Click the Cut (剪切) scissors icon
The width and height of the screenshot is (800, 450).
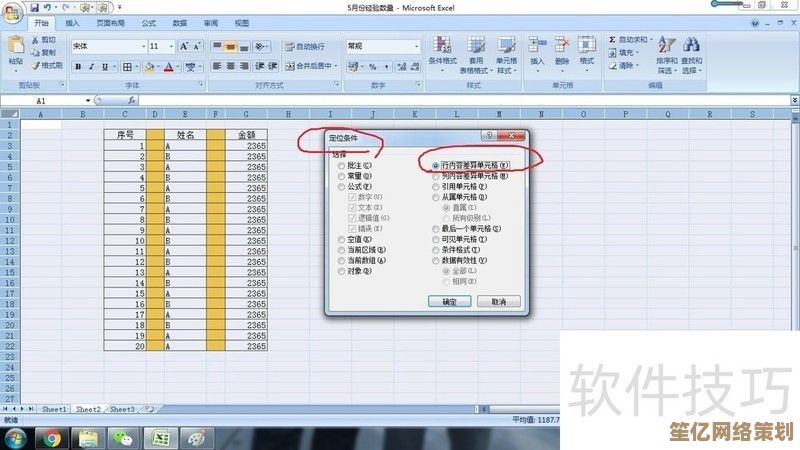[x=35, y=40]
